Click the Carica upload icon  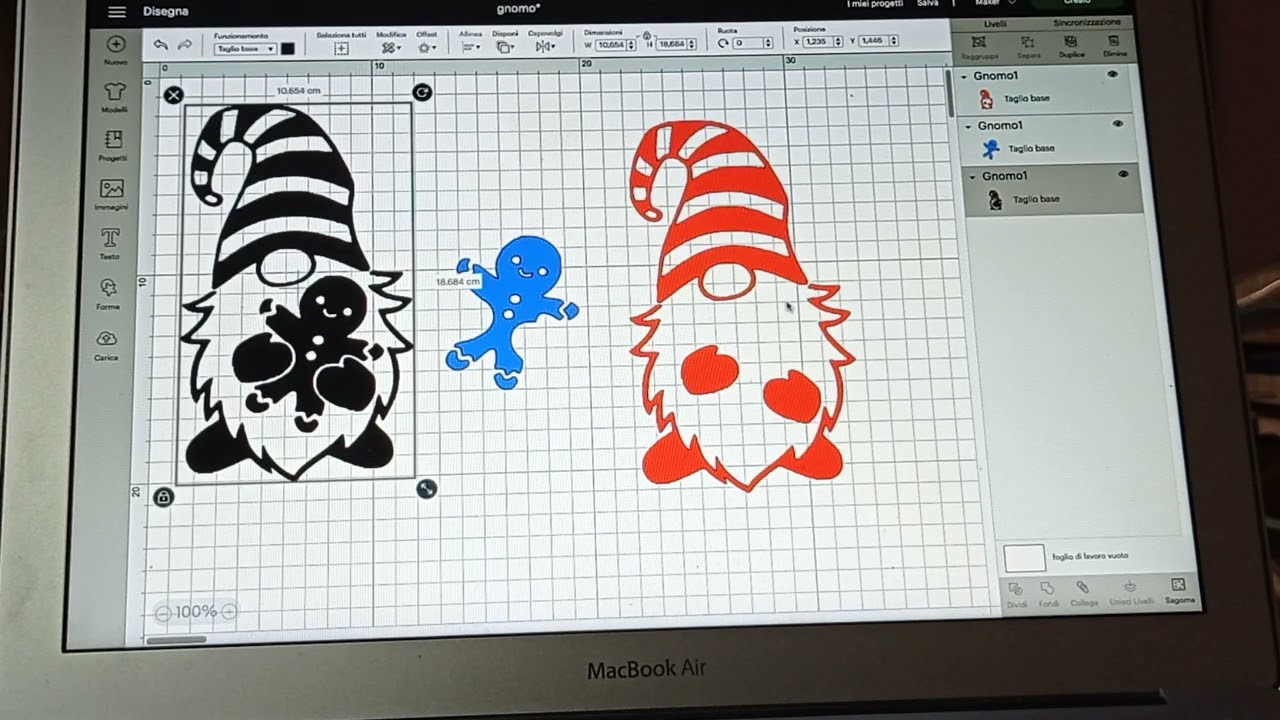pyautogui.click(x=107, y=338)
